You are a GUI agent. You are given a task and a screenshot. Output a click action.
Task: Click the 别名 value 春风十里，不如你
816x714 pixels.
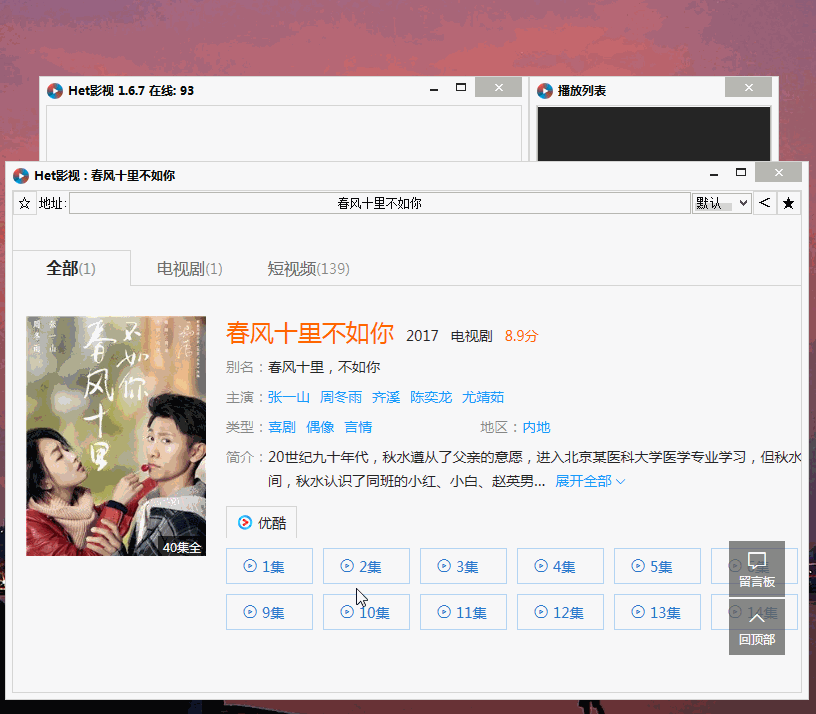324,367
